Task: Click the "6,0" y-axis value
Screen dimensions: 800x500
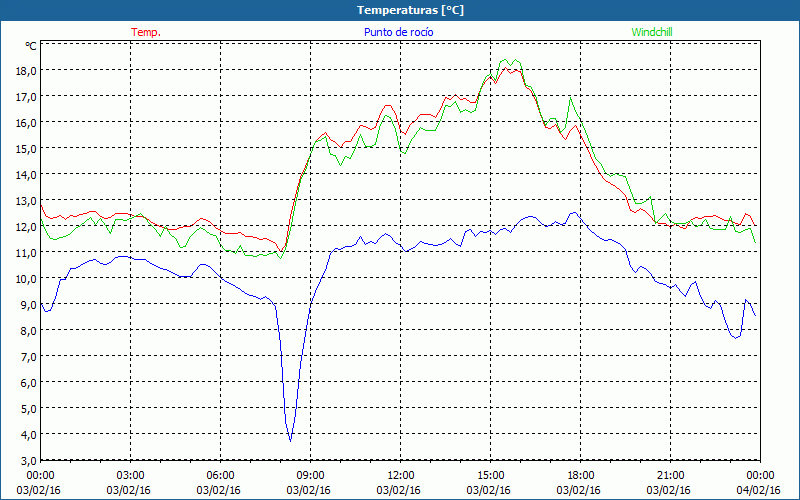Action: coord(28,383)
